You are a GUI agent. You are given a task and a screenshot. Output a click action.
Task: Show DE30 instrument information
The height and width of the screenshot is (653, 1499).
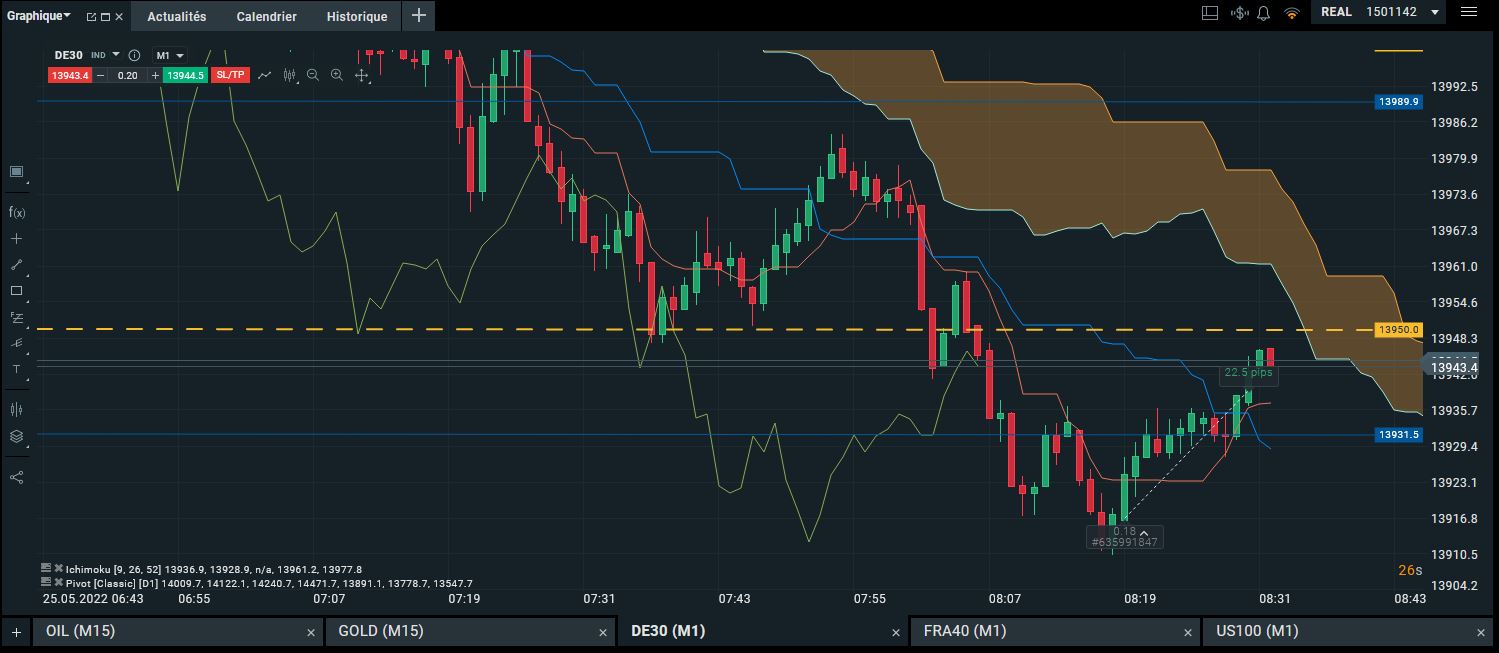[134, 55]
